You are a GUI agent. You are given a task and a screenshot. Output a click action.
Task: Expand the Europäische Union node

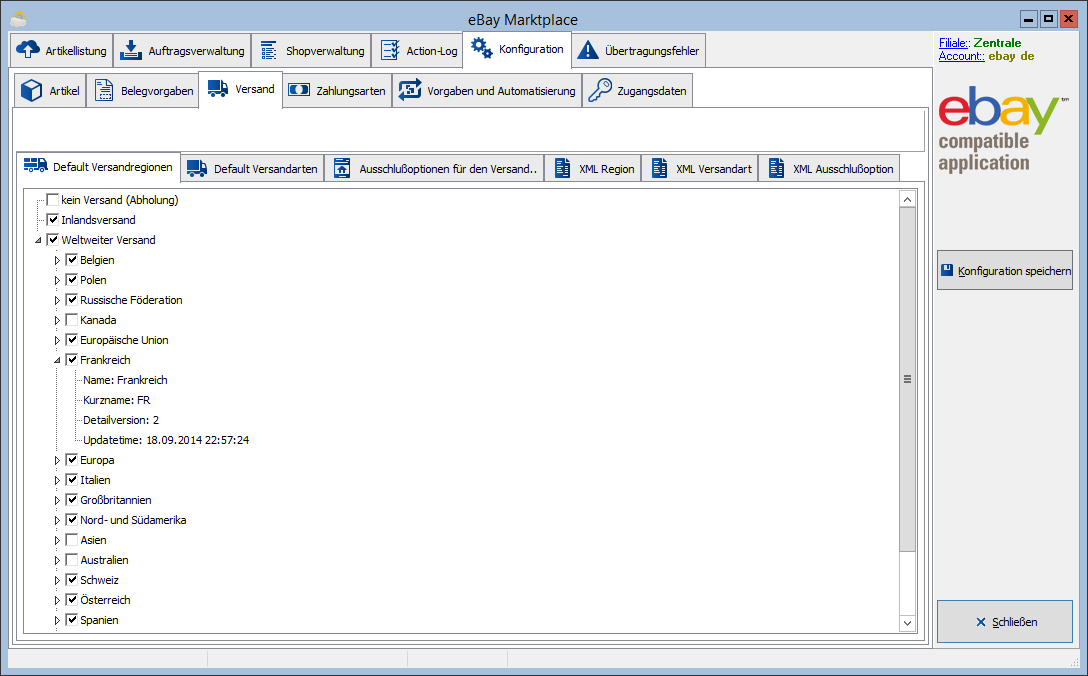pyautogui.click(x=57, y=340)
